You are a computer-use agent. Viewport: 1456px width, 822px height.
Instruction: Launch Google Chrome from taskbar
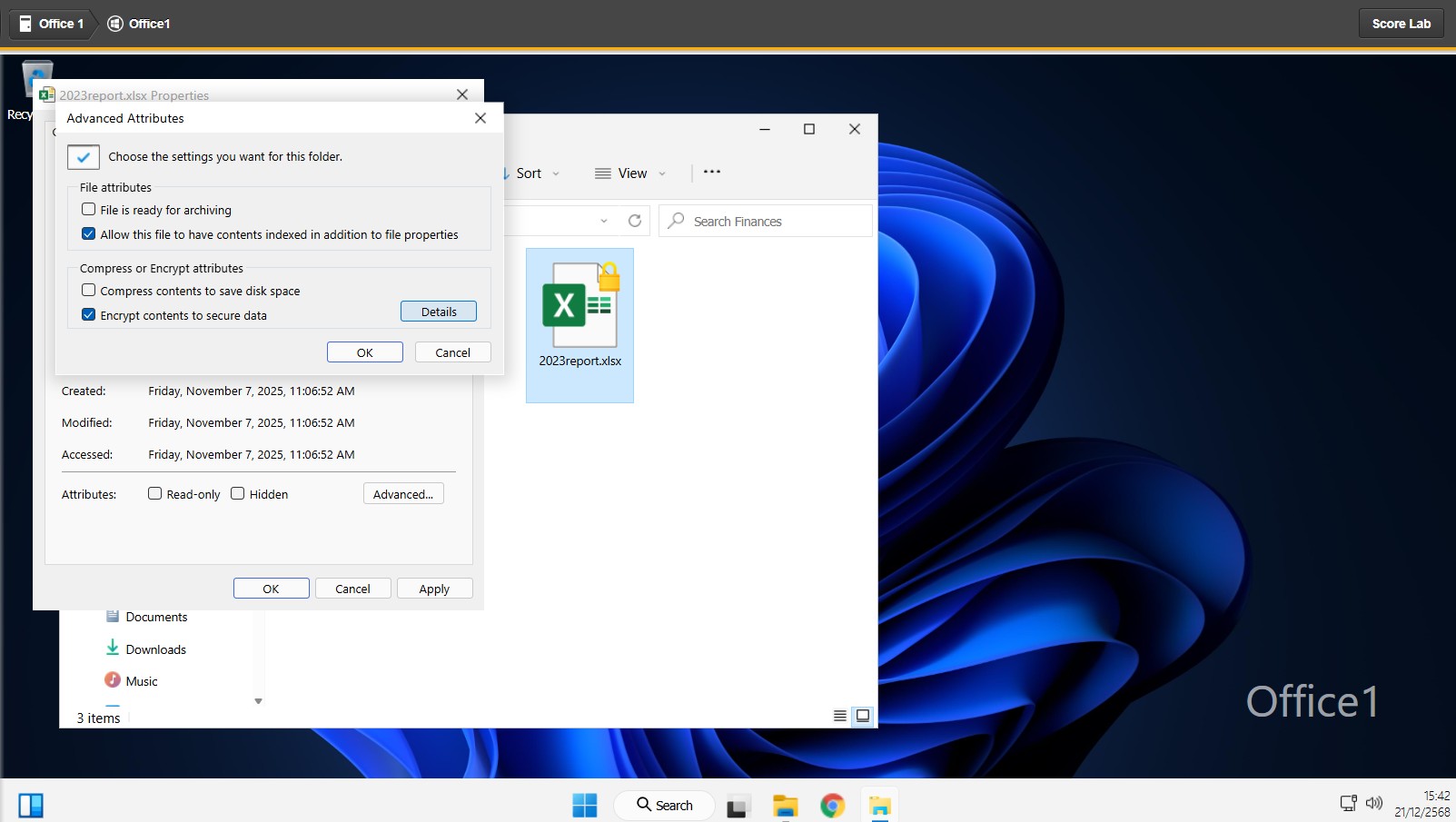pyautogui.click(x=832, y=806)
